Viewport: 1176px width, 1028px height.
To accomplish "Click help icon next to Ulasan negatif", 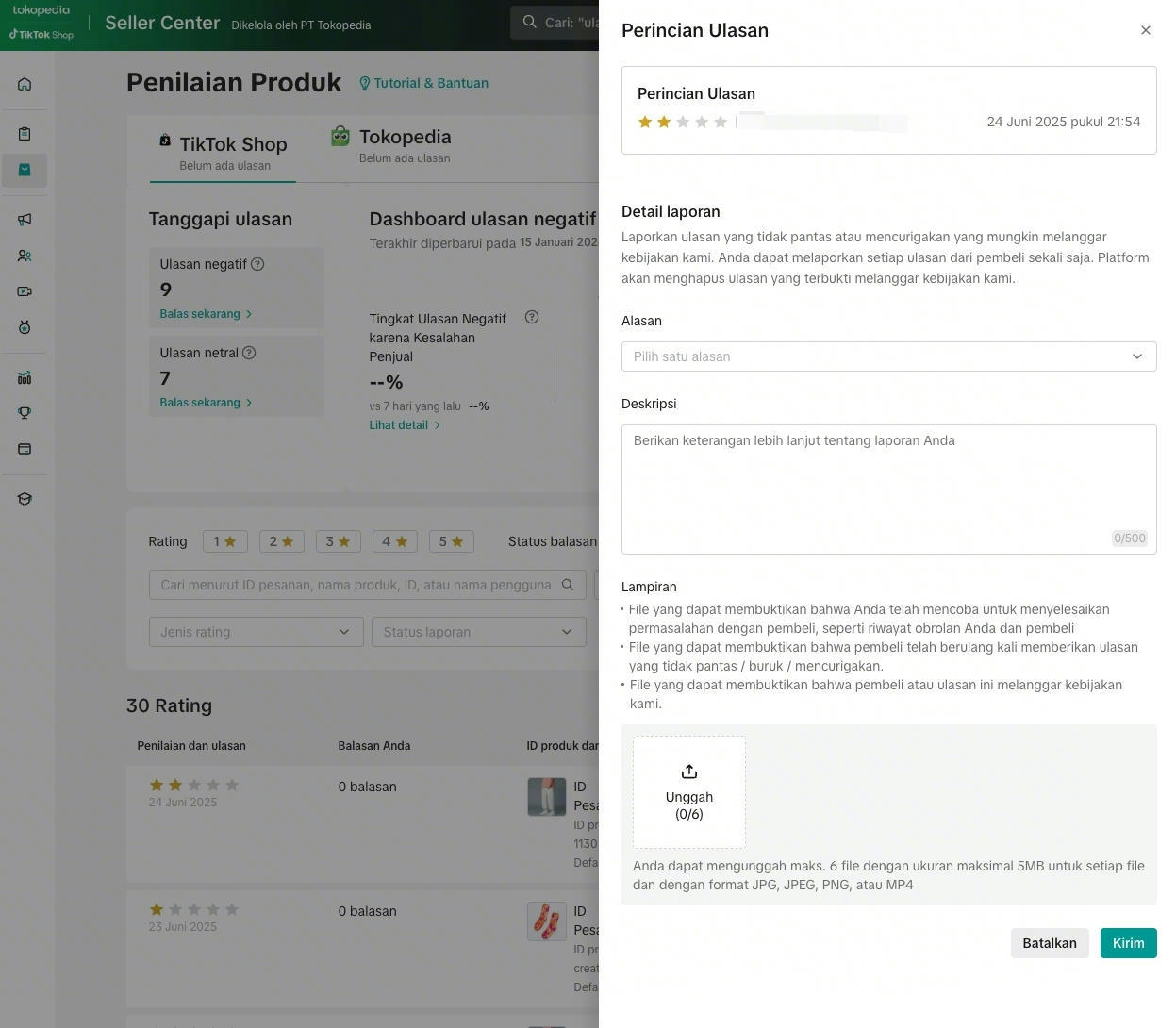I will pos(257,264).
